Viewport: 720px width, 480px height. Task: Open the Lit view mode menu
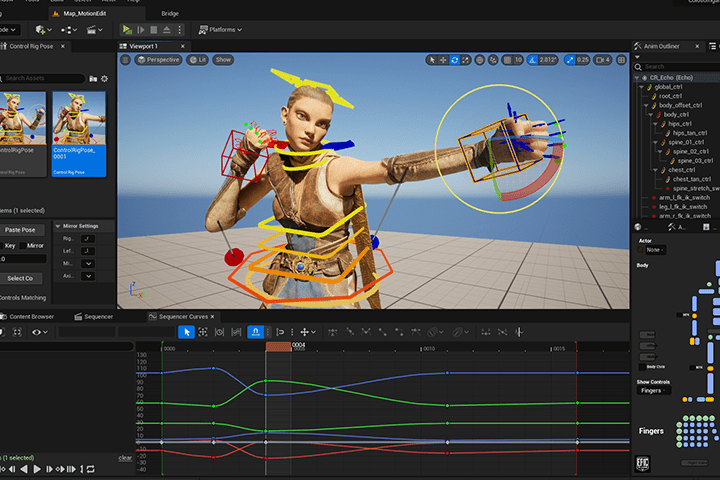click(198, 60)
